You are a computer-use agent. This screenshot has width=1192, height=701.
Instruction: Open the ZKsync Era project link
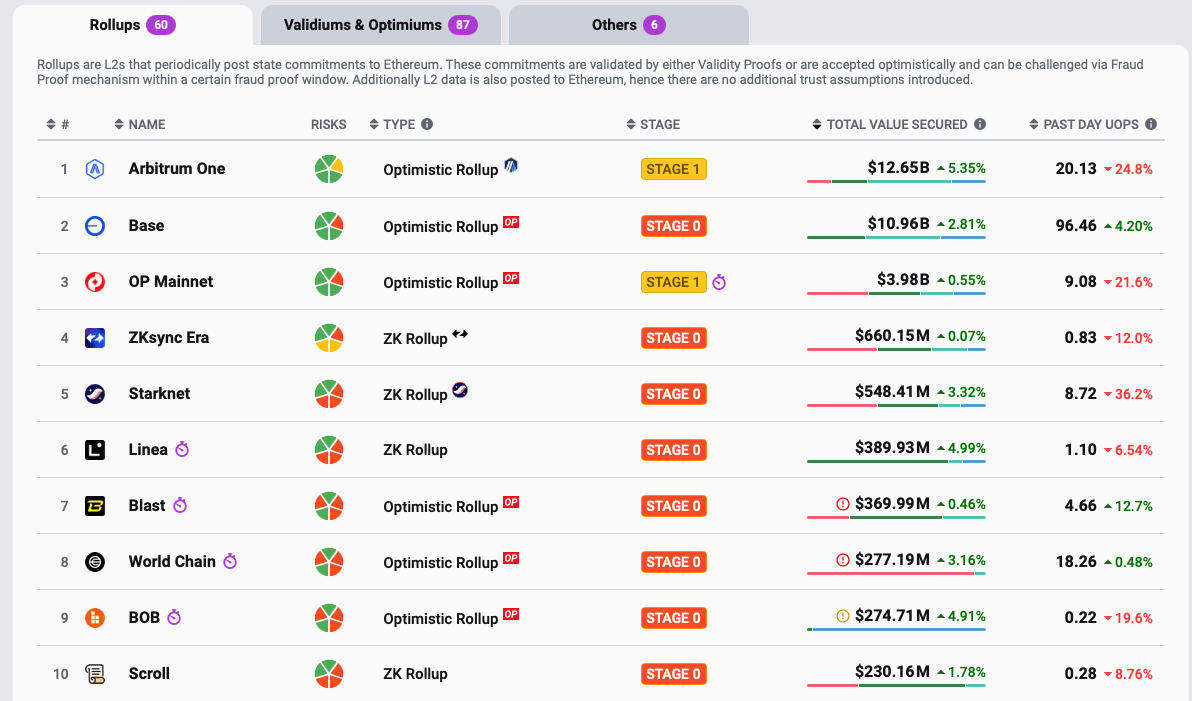point(169,338)
